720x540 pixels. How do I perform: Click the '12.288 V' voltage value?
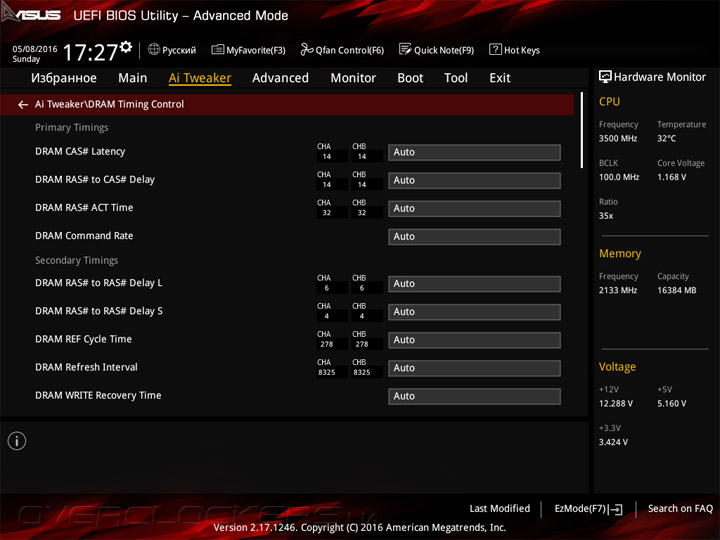(x=616, y=403)
